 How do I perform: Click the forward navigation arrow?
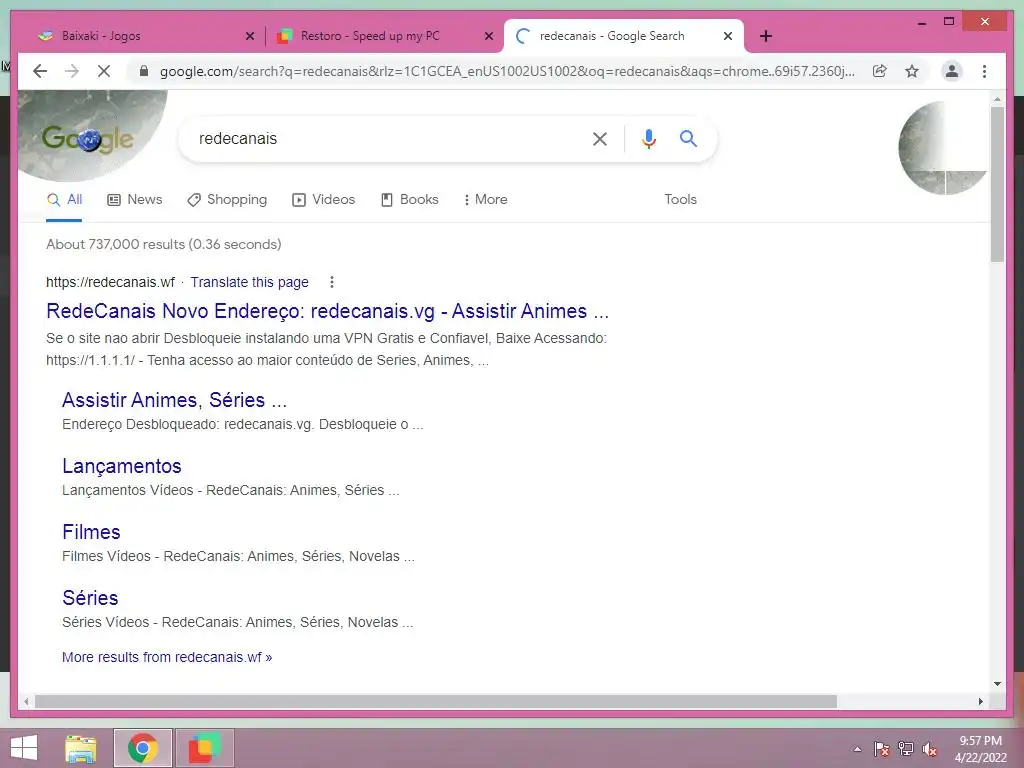[72, 71]
